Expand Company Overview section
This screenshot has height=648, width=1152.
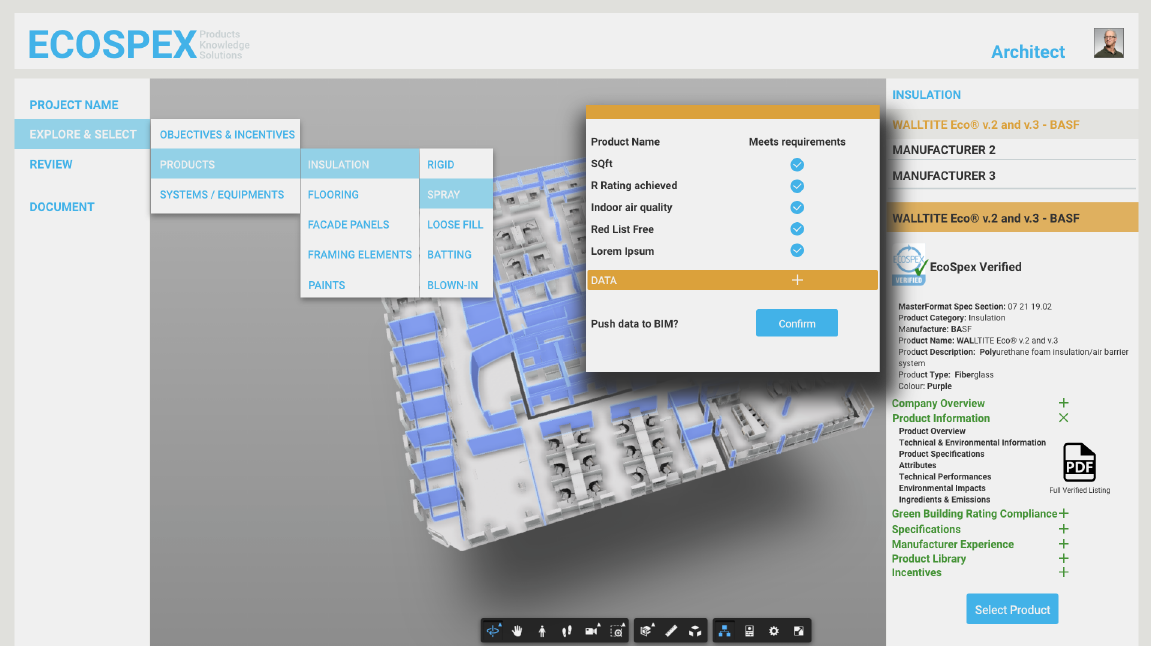(1063, 403)
